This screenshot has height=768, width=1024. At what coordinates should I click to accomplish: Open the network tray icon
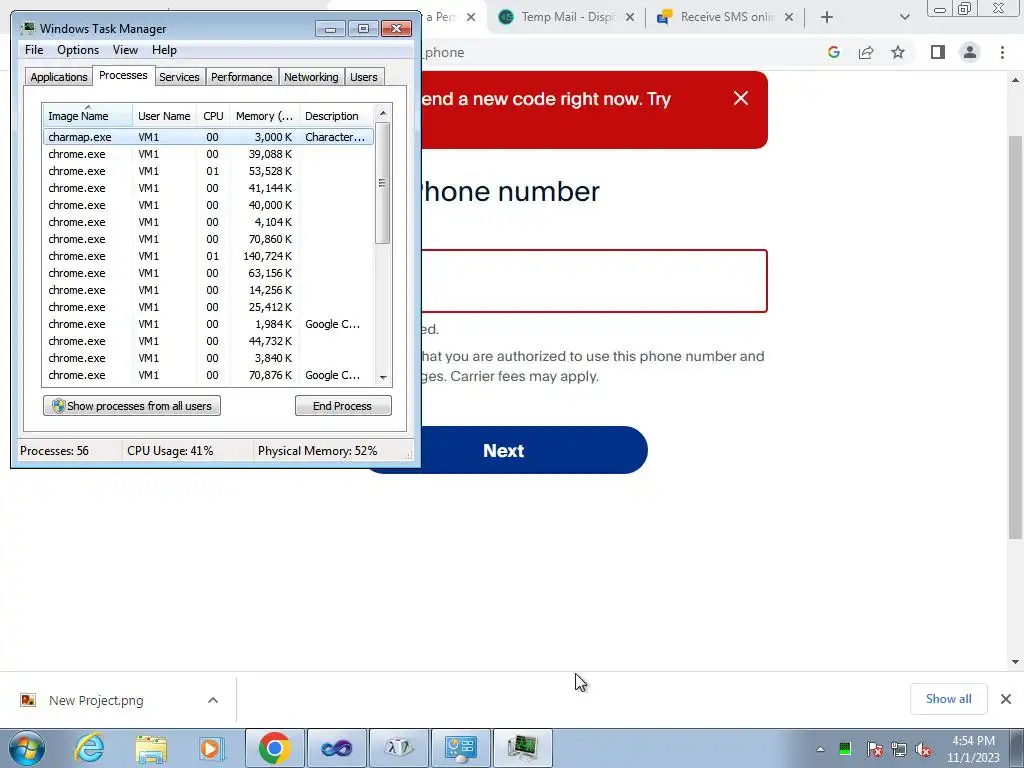(x=899, y=749)
